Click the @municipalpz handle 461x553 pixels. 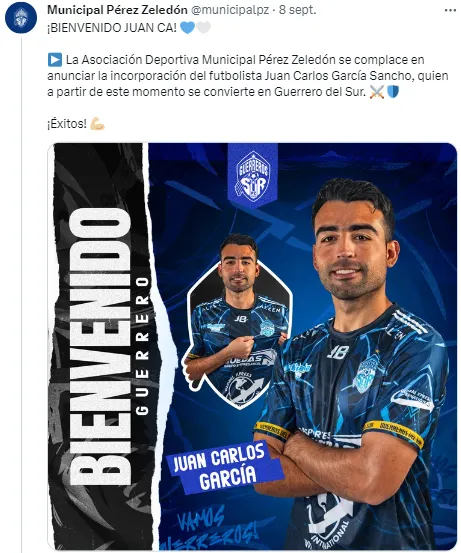tap(230, 10)
